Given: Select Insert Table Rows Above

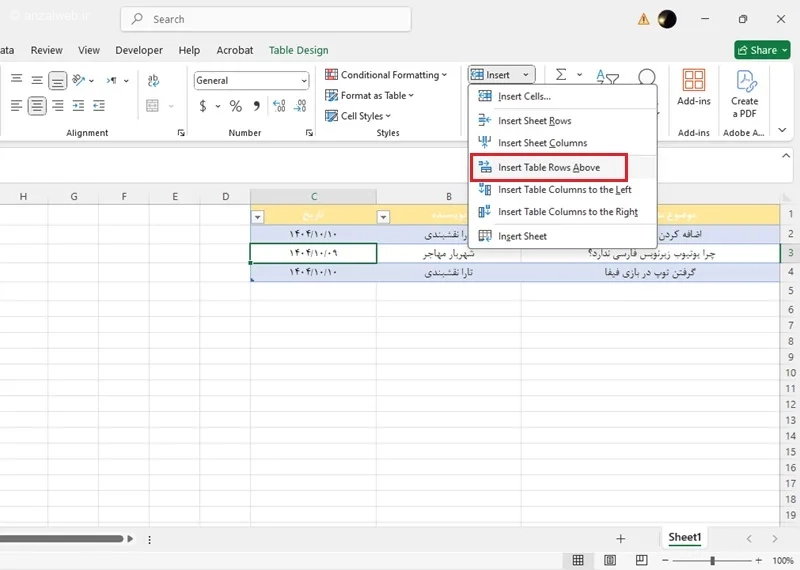Looking at the screenshot, I should click(x=548, y=167).
